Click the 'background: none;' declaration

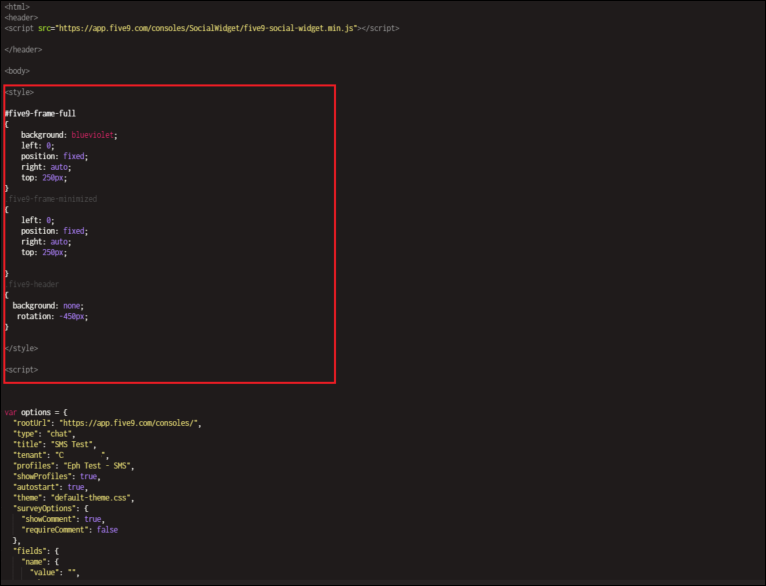pyautogui.click(x=48, y=306)
